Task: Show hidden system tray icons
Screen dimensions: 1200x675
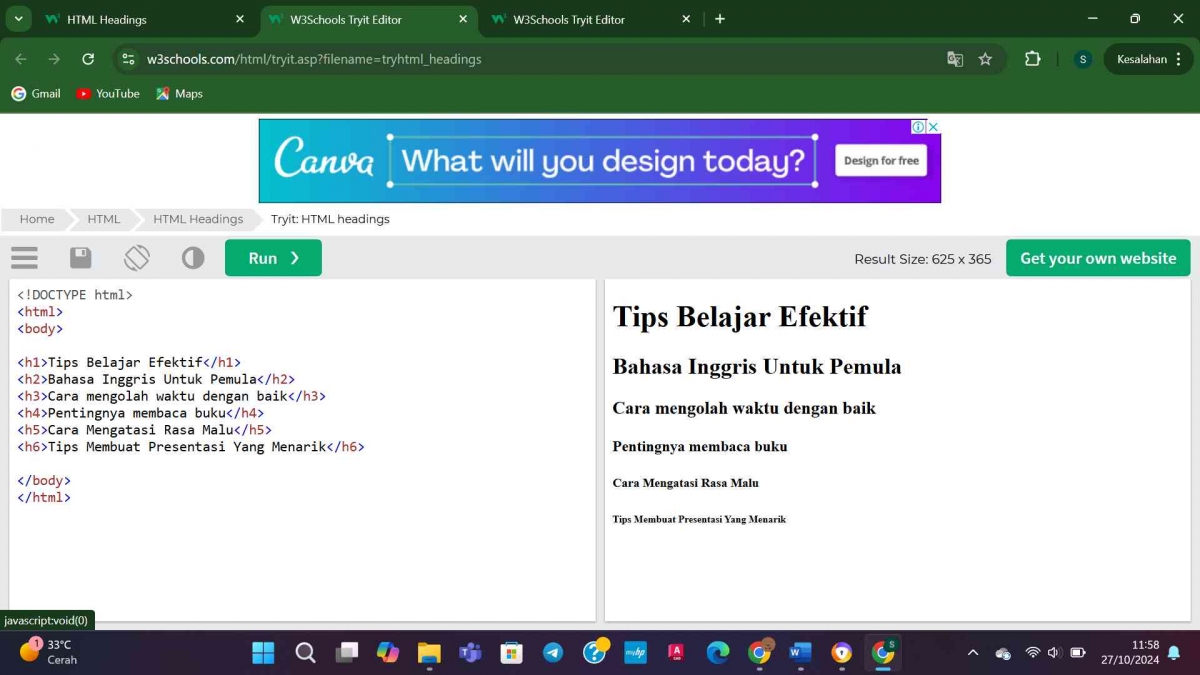Action: 973,653
